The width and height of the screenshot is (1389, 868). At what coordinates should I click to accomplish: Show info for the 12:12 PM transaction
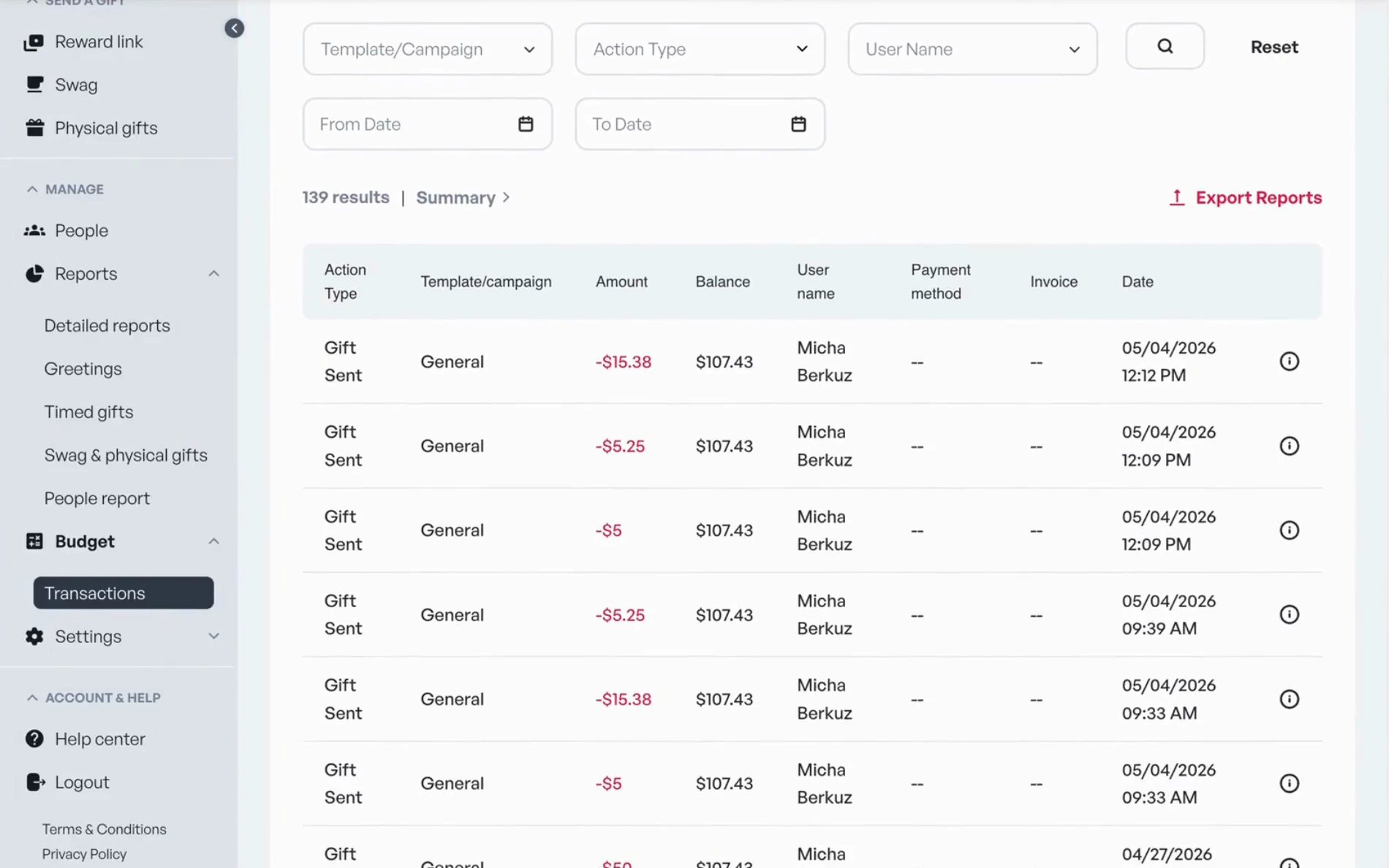tap(1289, 362)
